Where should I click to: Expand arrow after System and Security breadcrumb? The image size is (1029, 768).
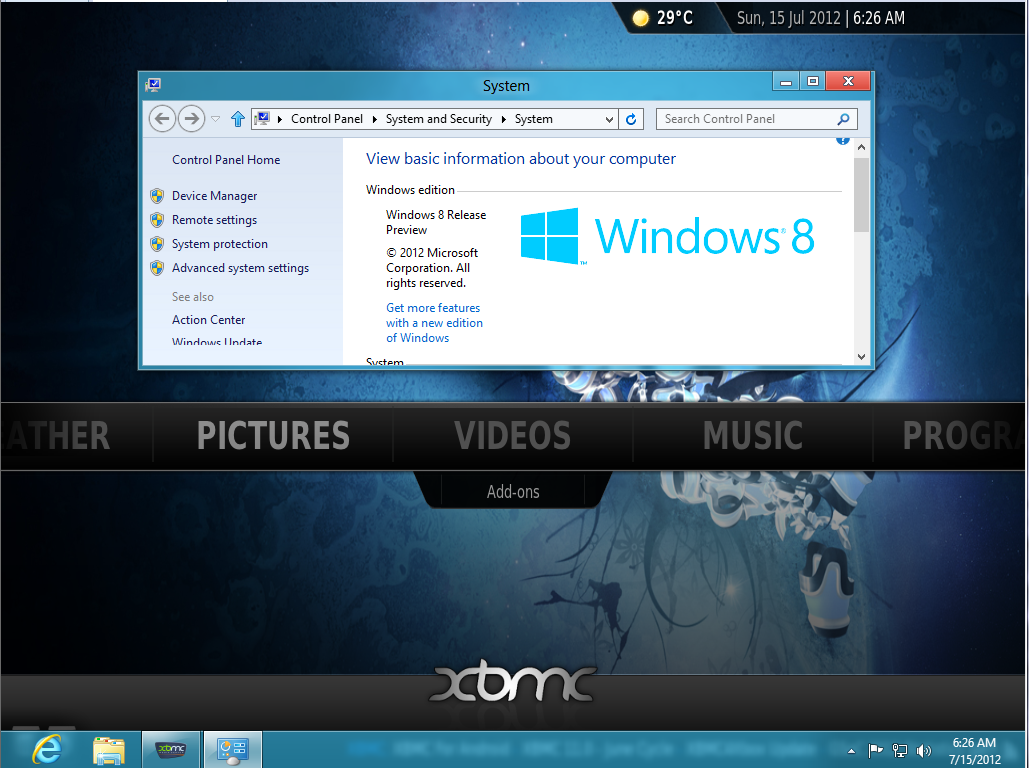[503, 119]
